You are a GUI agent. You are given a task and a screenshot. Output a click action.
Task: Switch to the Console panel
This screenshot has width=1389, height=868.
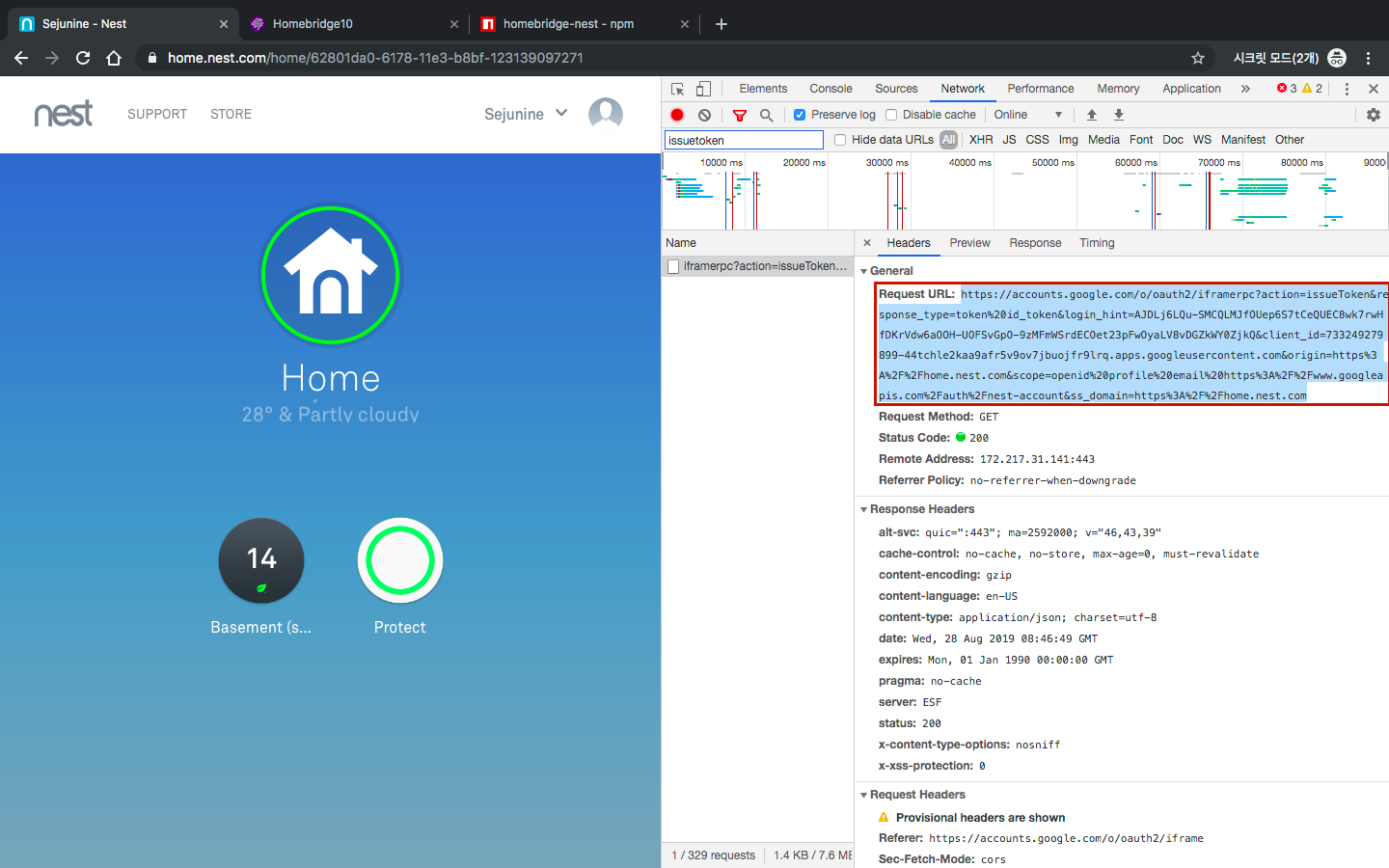click(x=831, y=89)
